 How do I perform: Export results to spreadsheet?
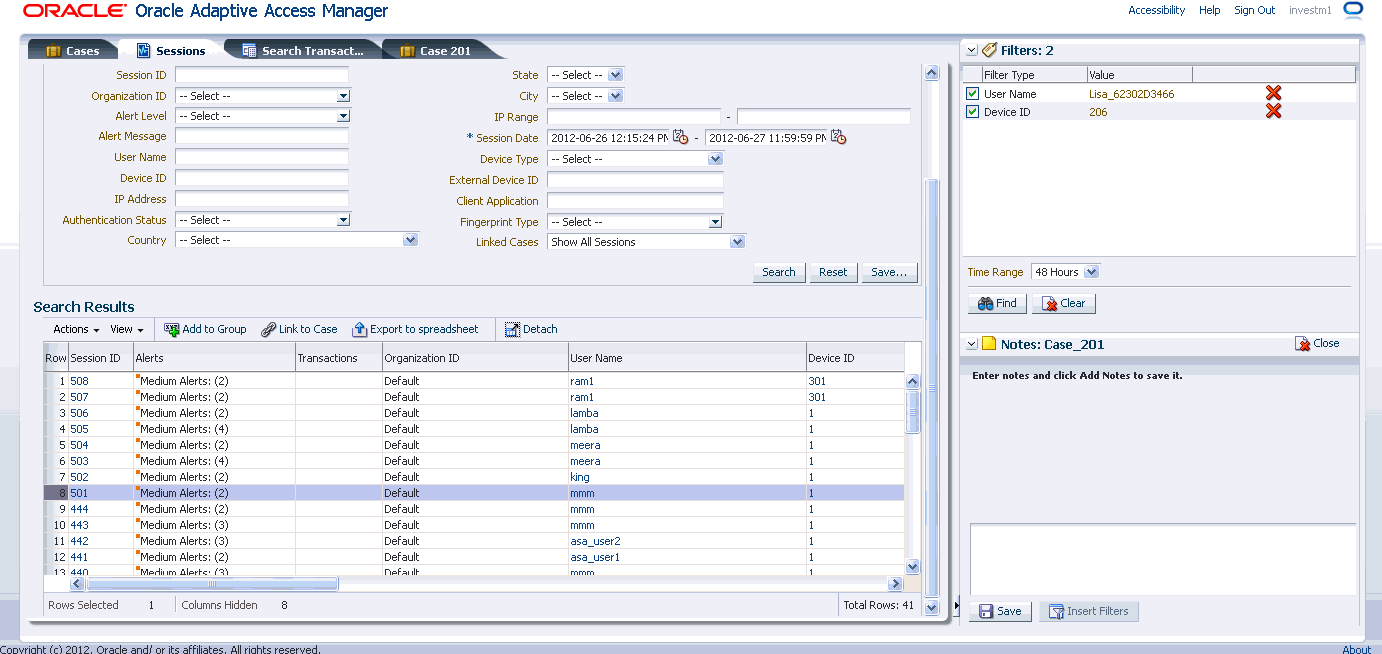click(x=416, y=329)
